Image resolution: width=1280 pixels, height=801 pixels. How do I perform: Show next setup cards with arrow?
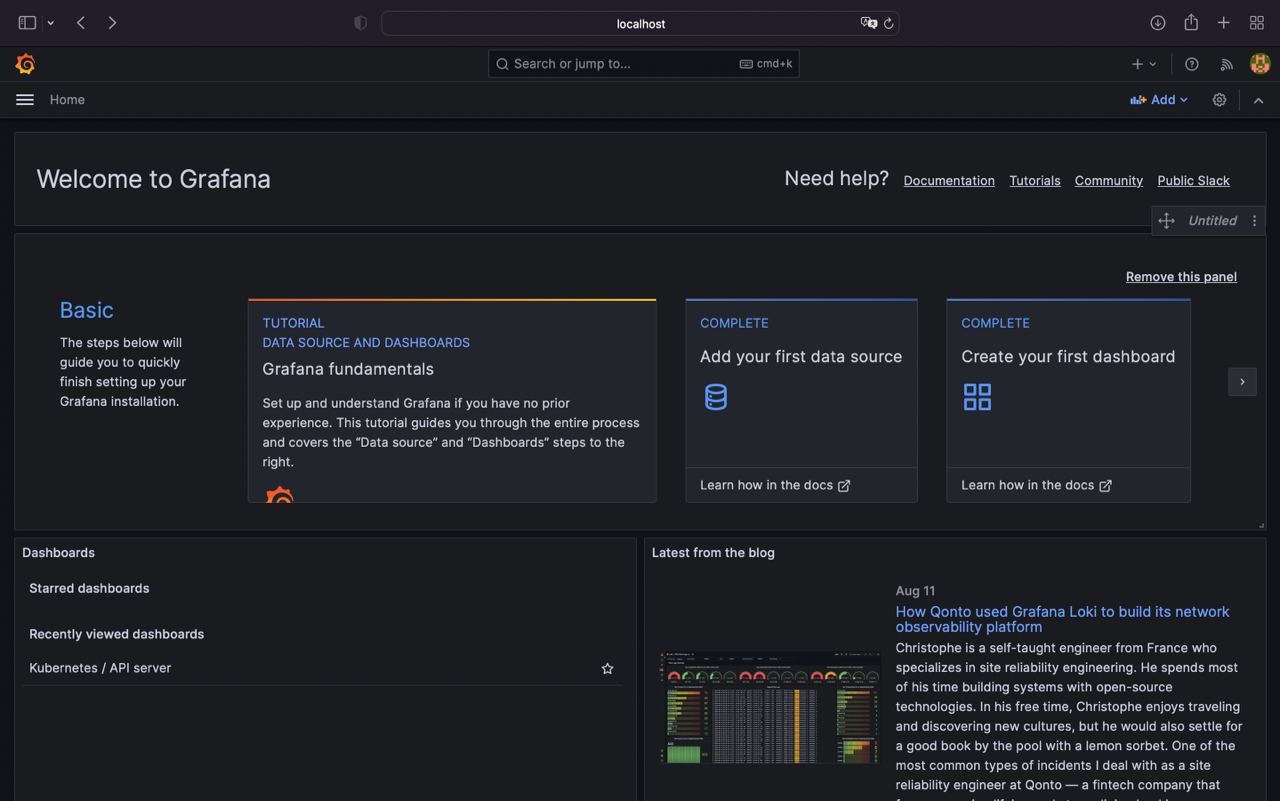coord(1242,382)
